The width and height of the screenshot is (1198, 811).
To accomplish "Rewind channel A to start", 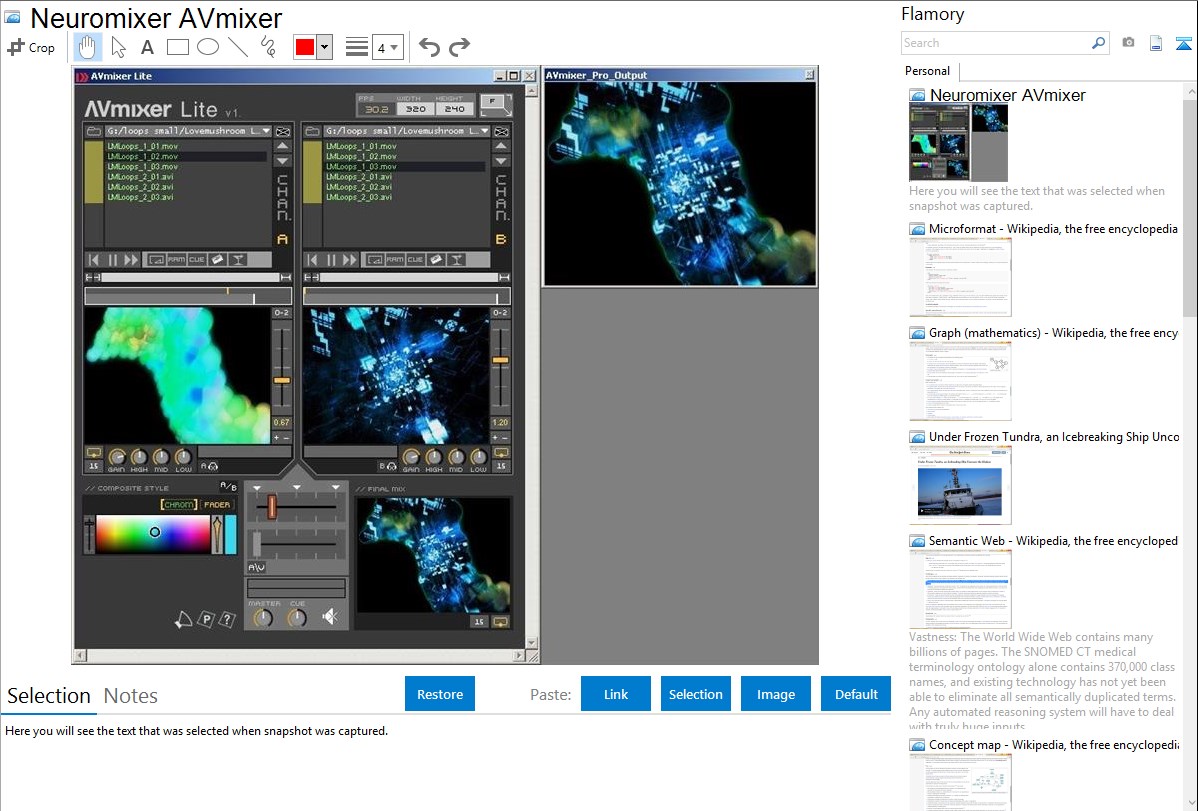I will click(x=94, y=260).
